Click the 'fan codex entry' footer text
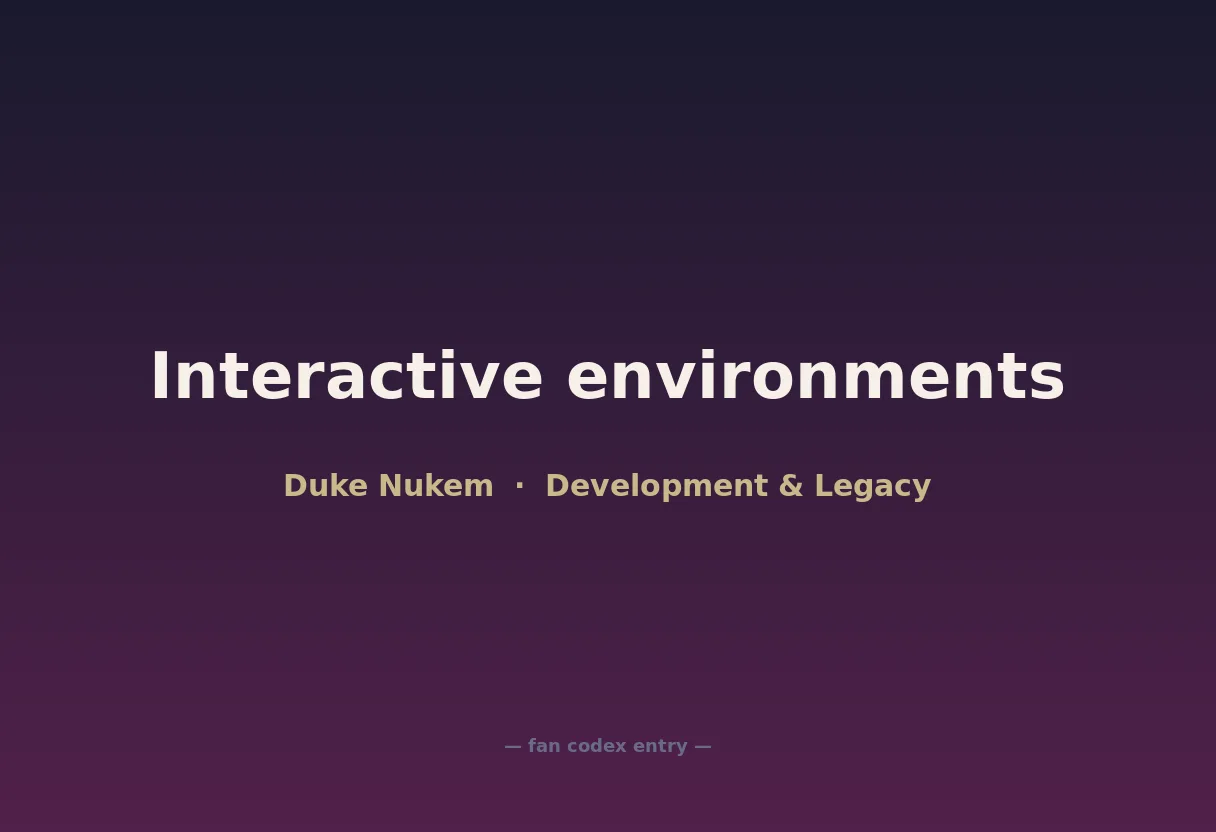This screenshot has width=1216, height=832. (607, 746)
